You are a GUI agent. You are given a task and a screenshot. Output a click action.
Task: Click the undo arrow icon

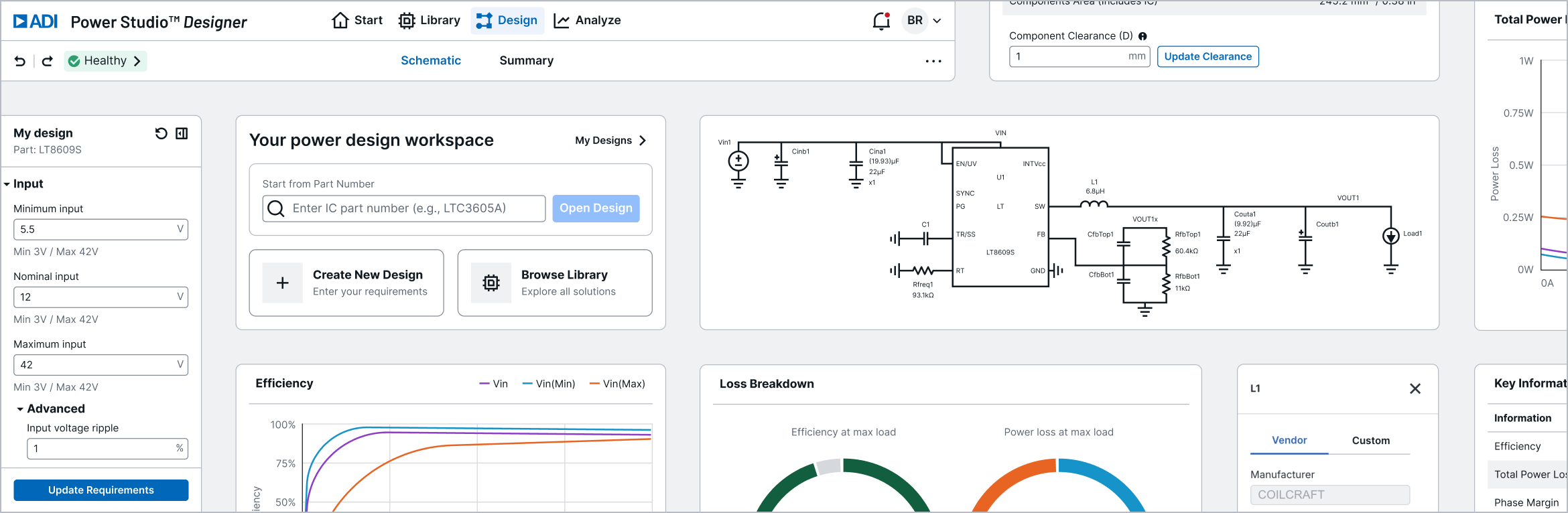[x=20, y=61]
